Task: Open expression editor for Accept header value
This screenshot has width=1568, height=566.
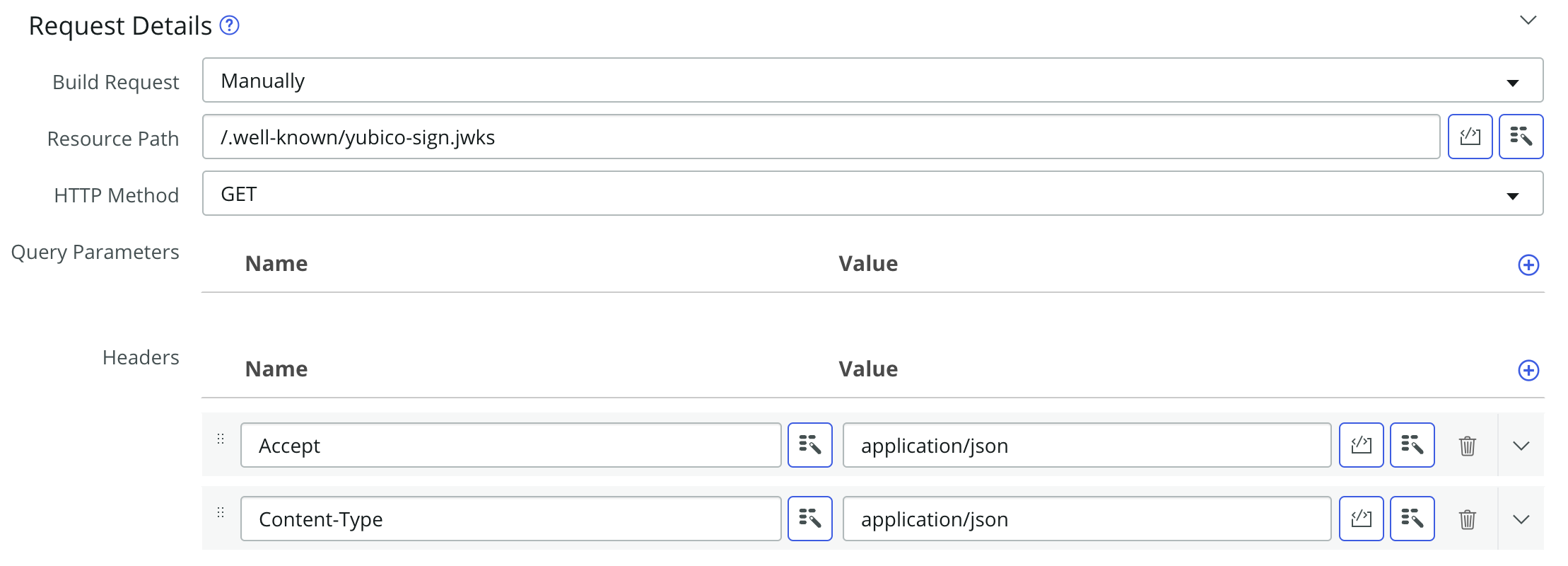Action: tap(1361, 445)
